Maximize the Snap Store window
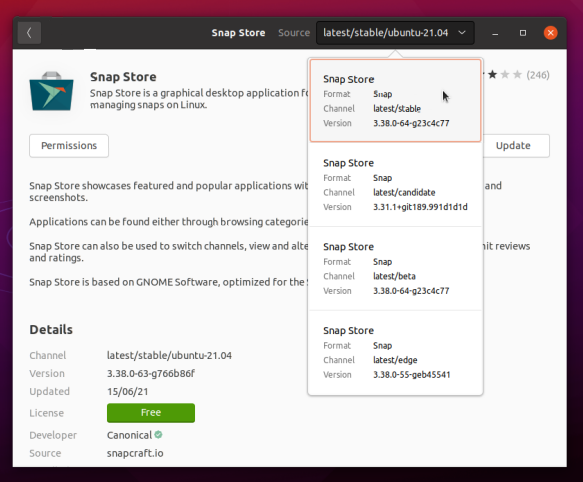 [523, 33]
